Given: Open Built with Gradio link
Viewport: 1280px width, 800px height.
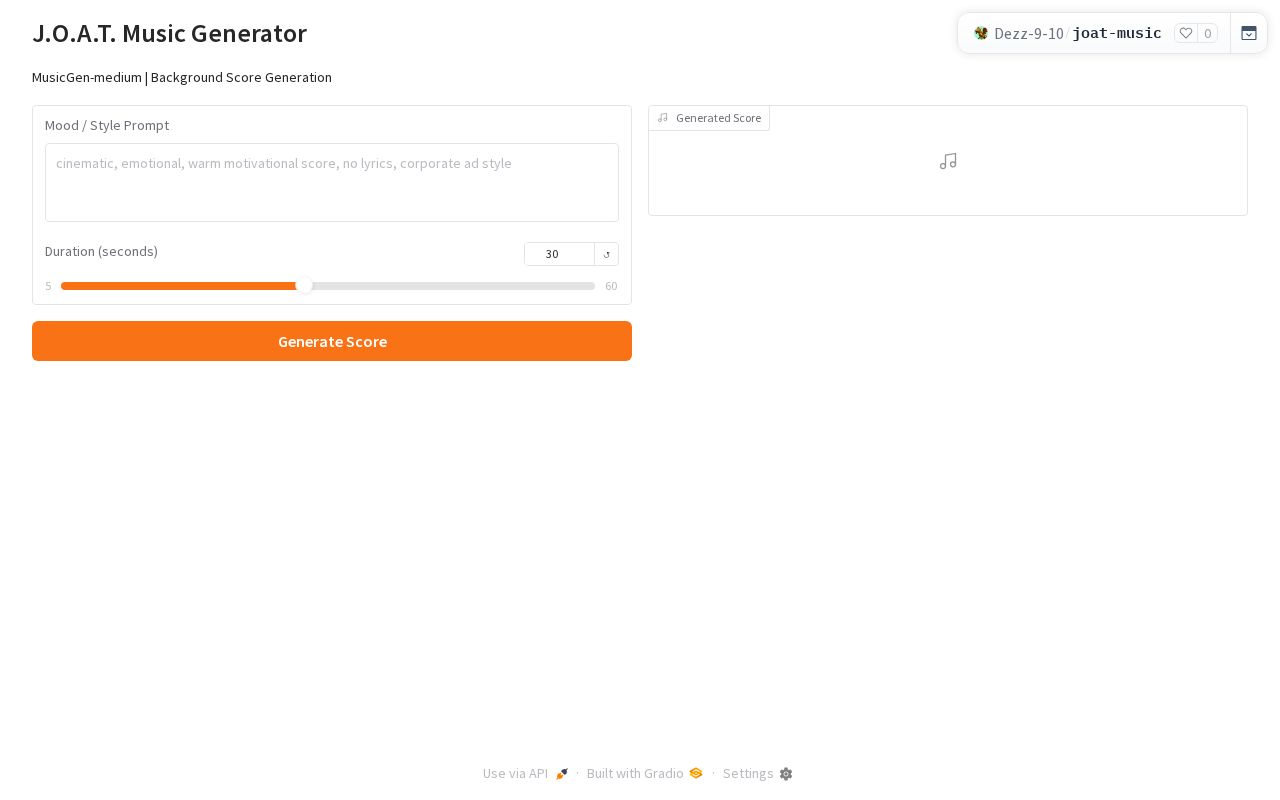Looking at the screenshot, I should [645, 773].
